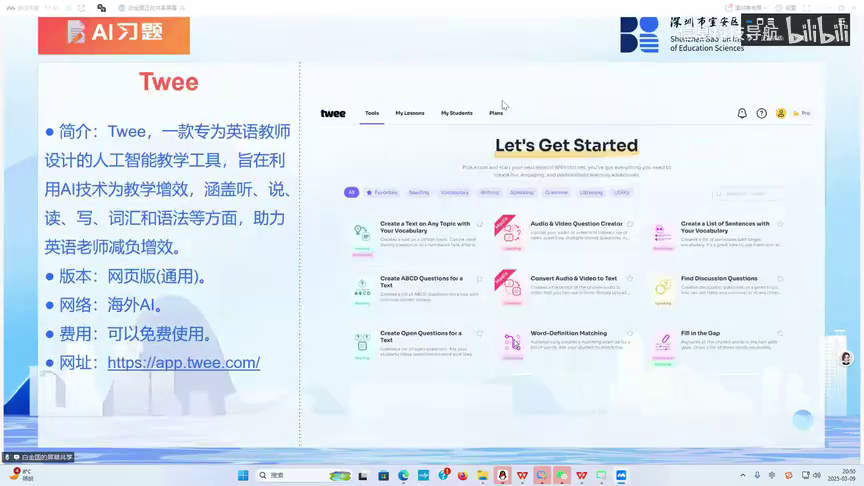
Task: Open Find Discussion Questions tool
Action: pyautogui.click(x=719, y=278)
